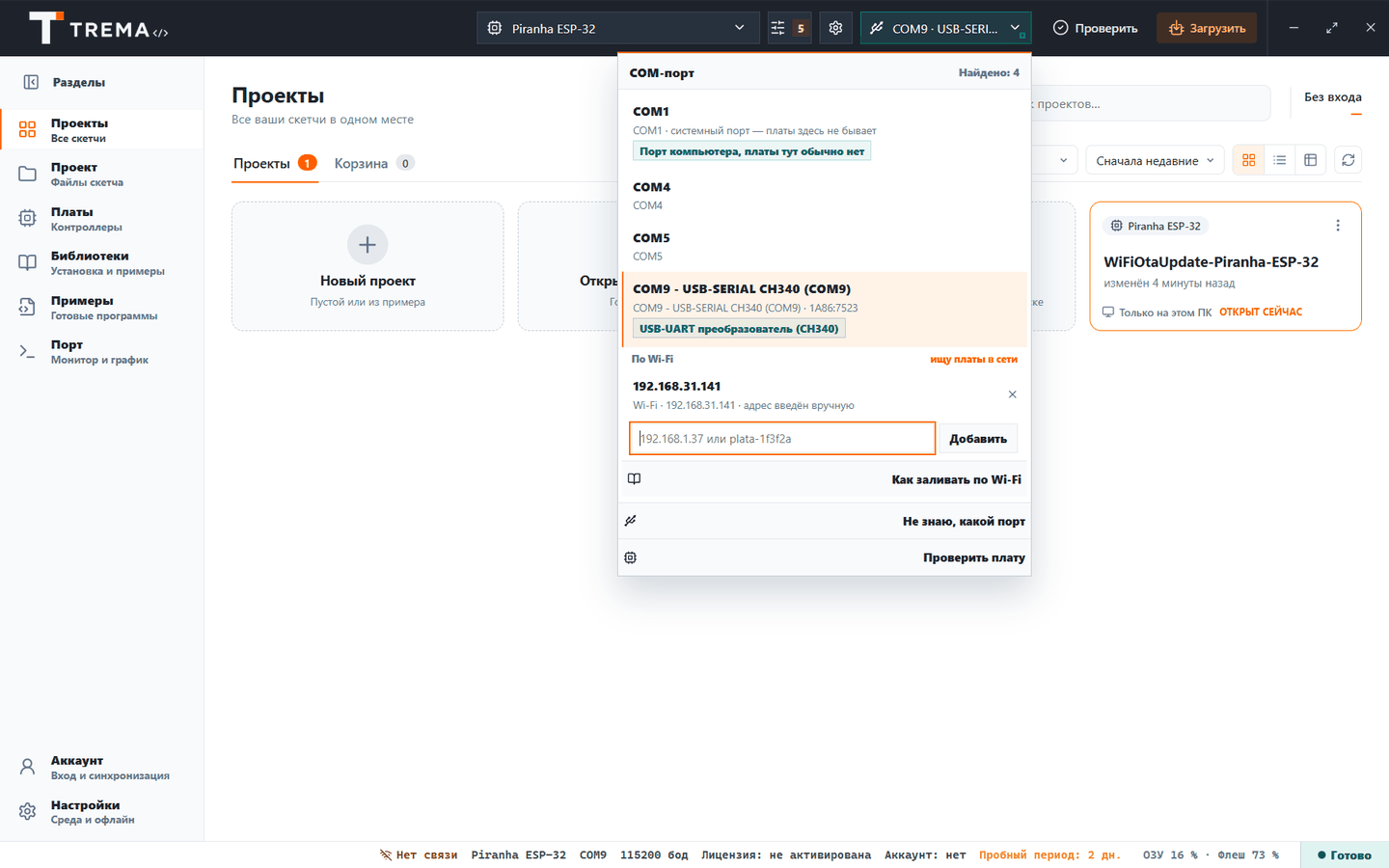Open board parameters button with badge 5
This screenshot has height=868, width=1389.
(x=788, y=28)
